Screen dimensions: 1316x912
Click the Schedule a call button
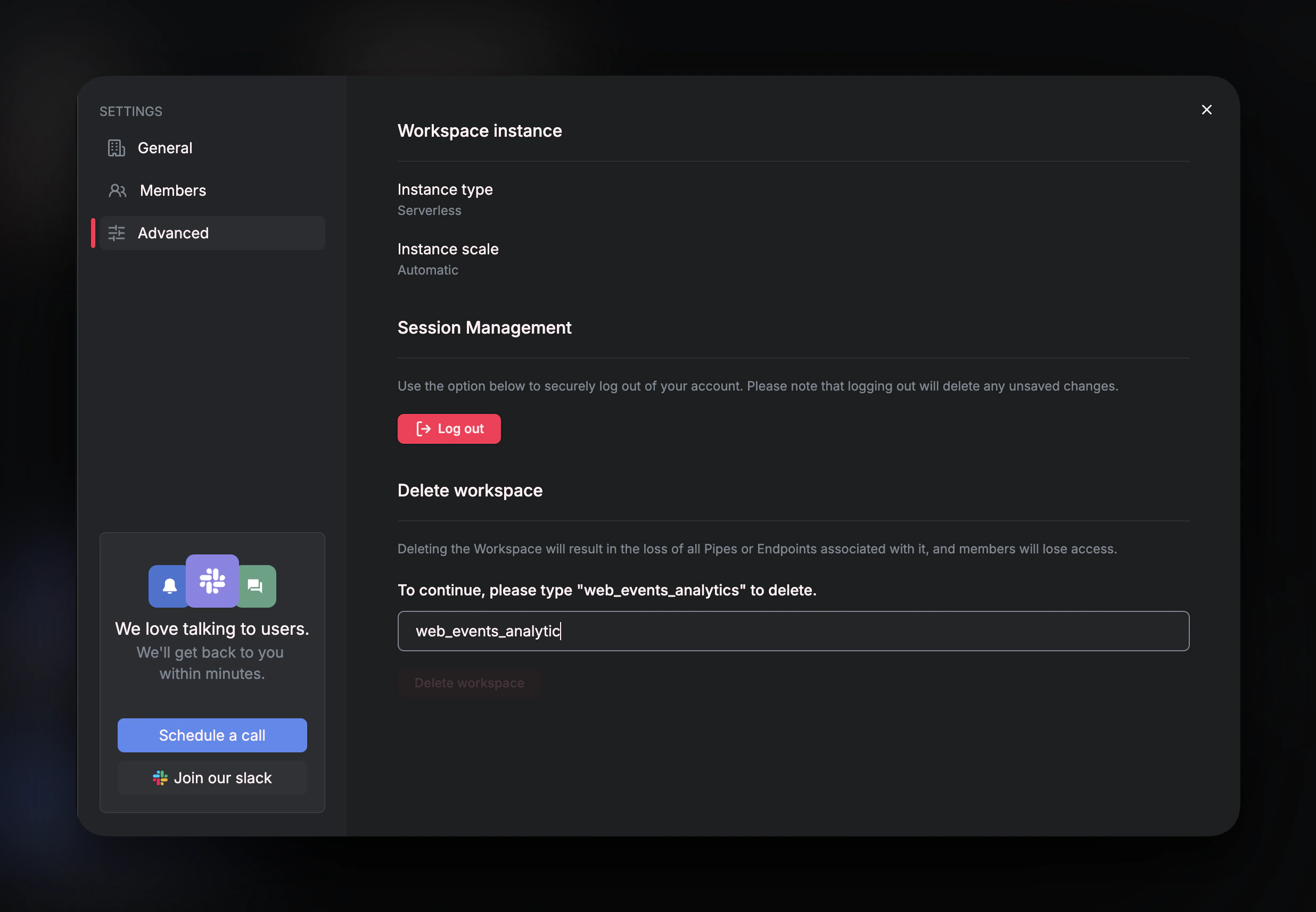212,735
